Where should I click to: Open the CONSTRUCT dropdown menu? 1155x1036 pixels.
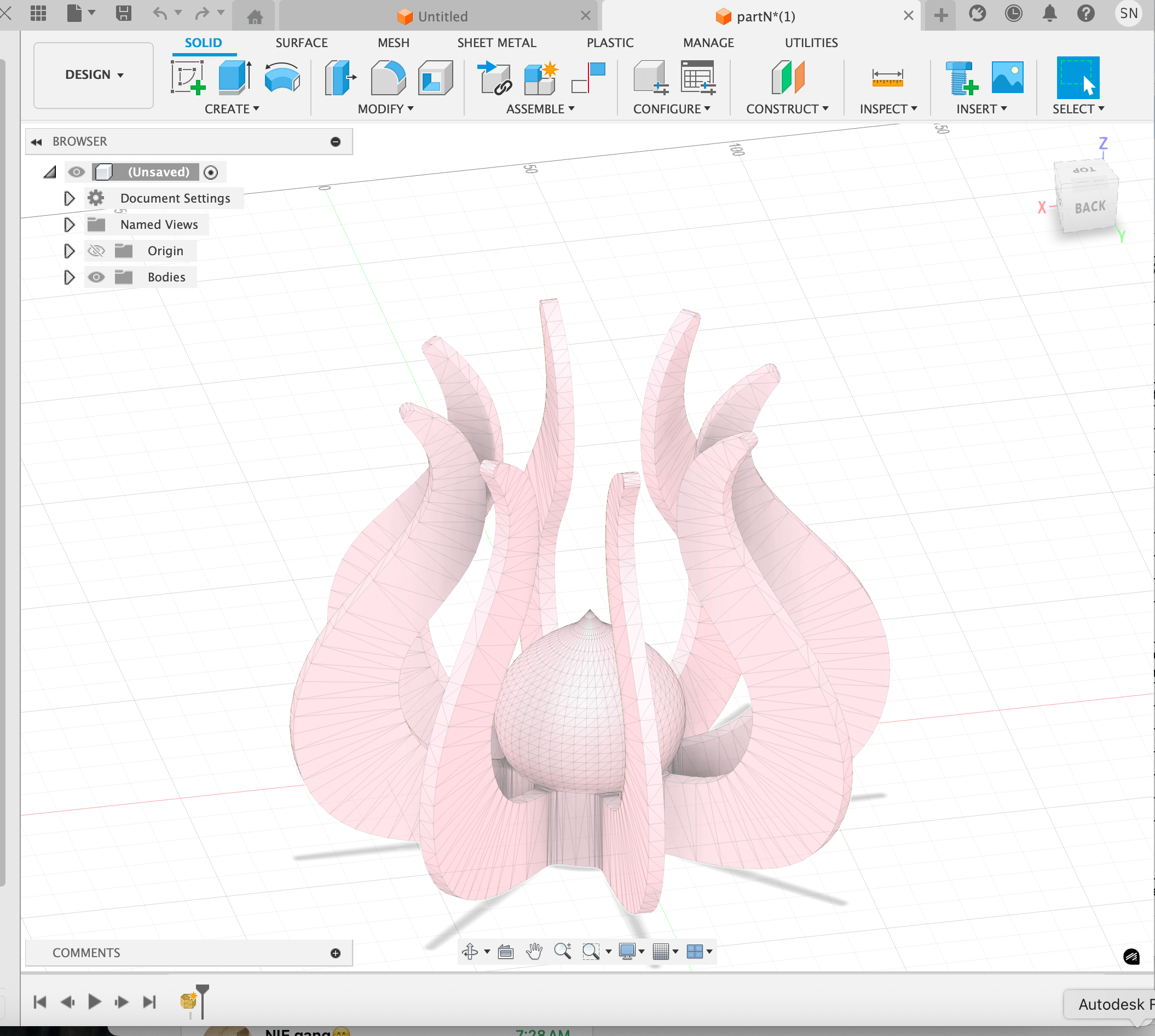click(x=787, y=109)
